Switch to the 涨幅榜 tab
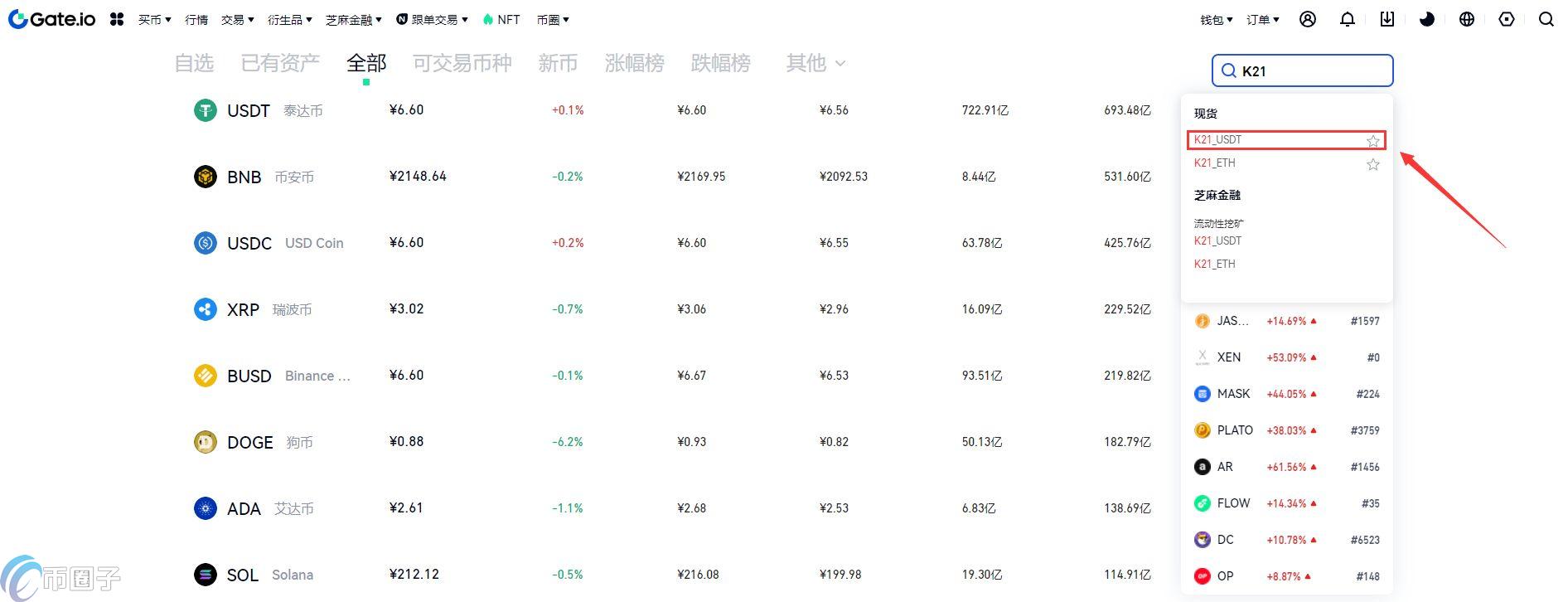The width and height of the screenshot is (1568, 602). click(634, 63)
